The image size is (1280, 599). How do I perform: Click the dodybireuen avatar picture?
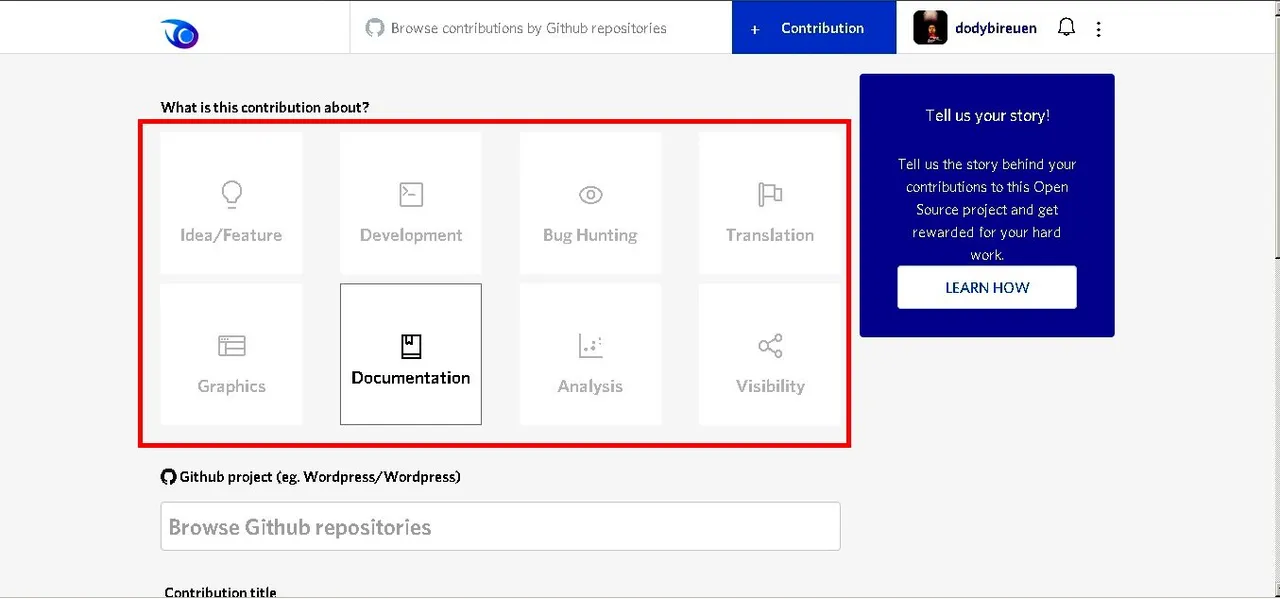click(x=930, y=28)
